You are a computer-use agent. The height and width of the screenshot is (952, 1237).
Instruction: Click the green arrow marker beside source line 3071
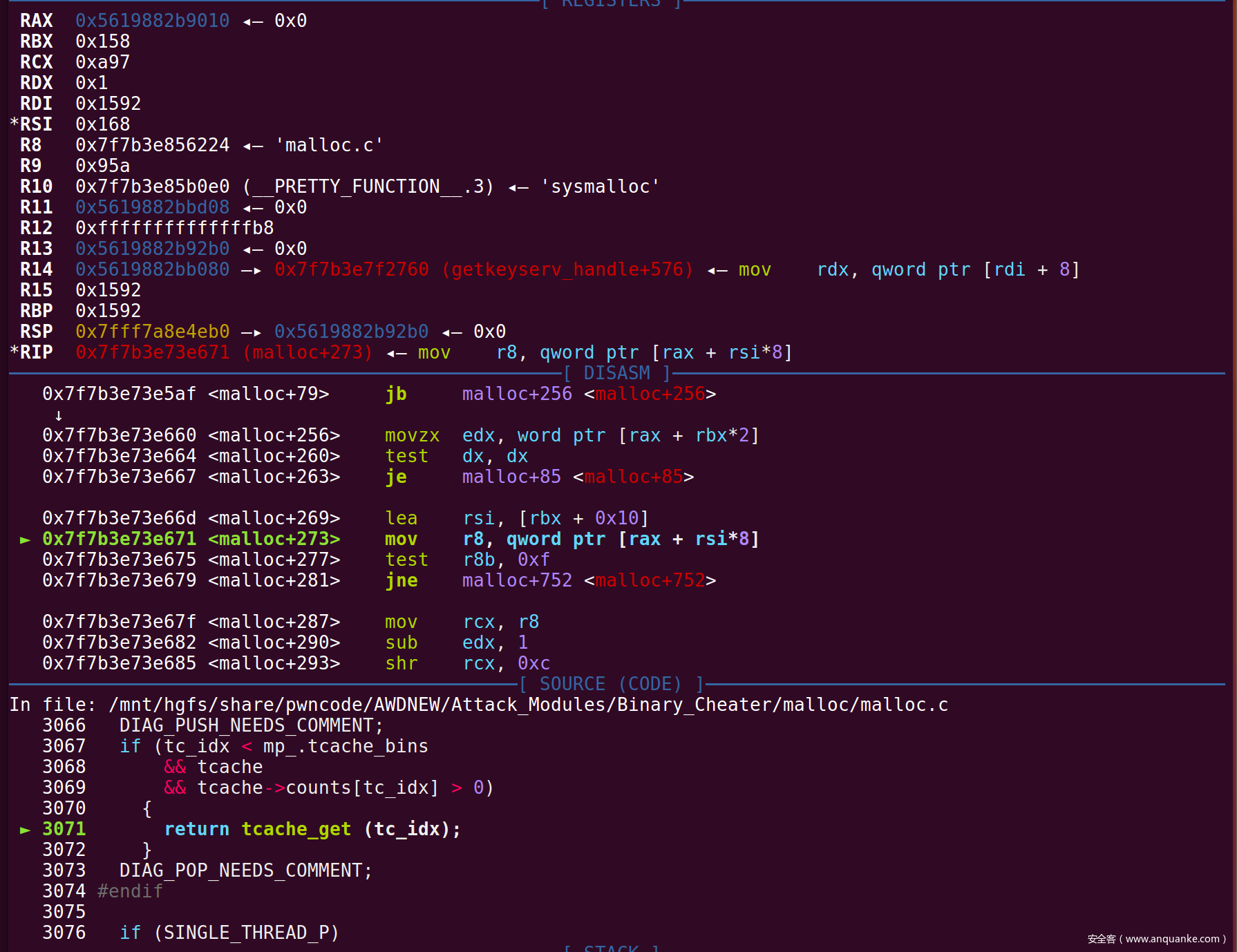[25, 830]
